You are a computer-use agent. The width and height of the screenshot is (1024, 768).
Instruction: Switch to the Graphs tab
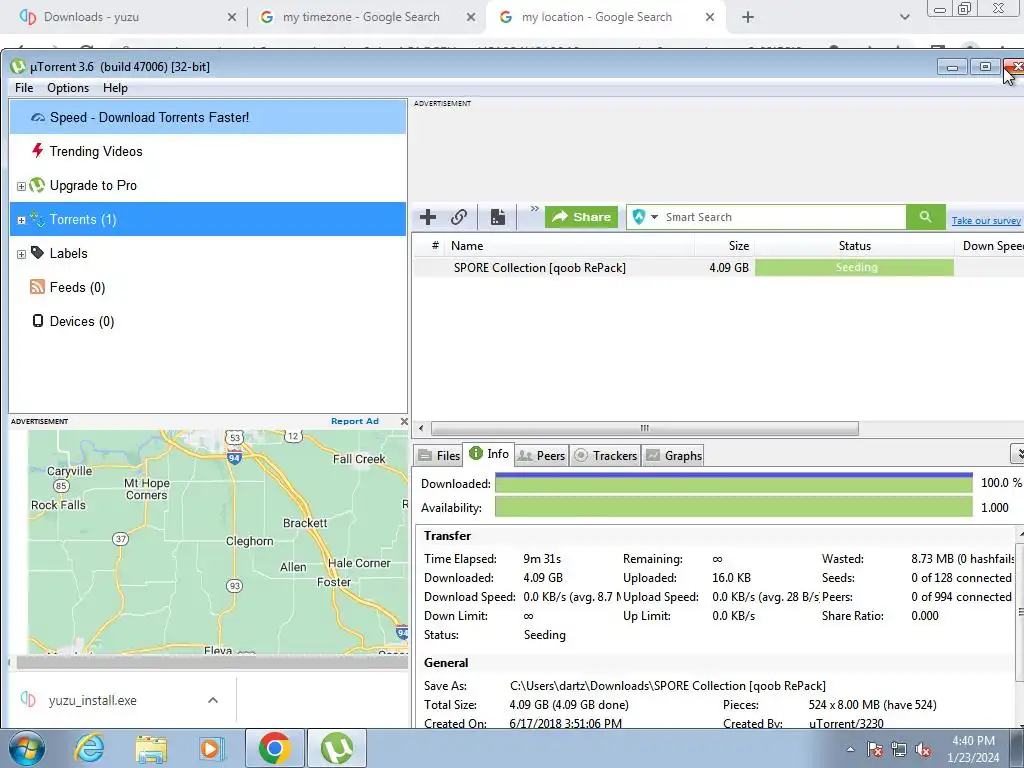(673, 456)
